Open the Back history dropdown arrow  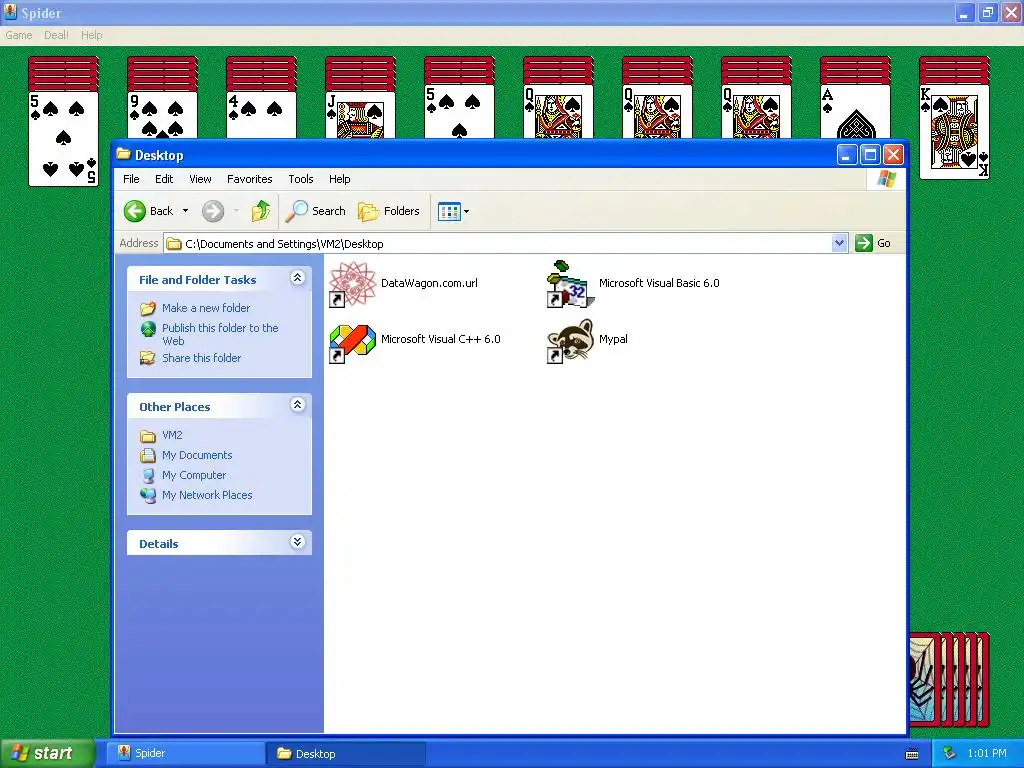click(x=185, y=211)
